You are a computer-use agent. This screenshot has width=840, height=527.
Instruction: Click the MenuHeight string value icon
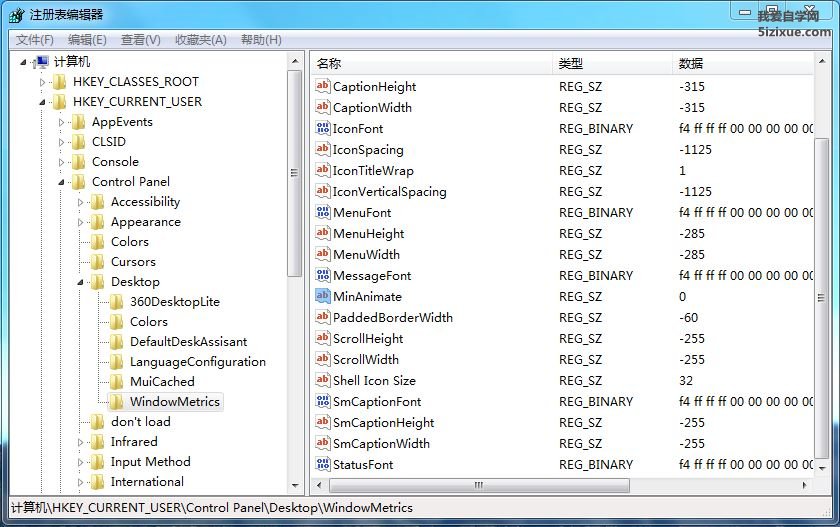pos(322,233)
